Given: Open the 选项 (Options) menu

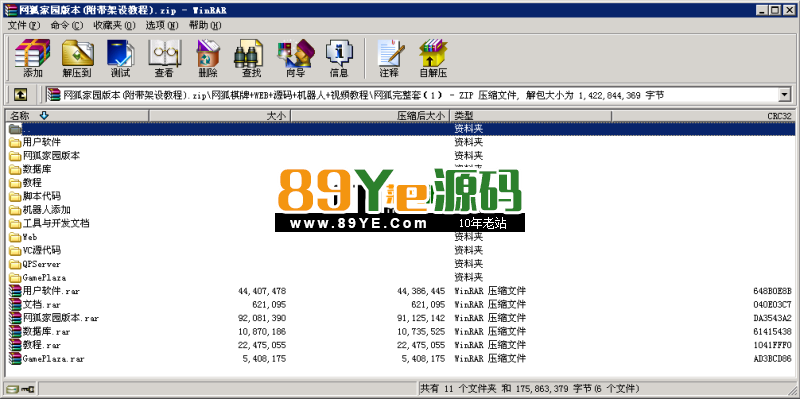Looking at the screenshot, I should point(162,25).
